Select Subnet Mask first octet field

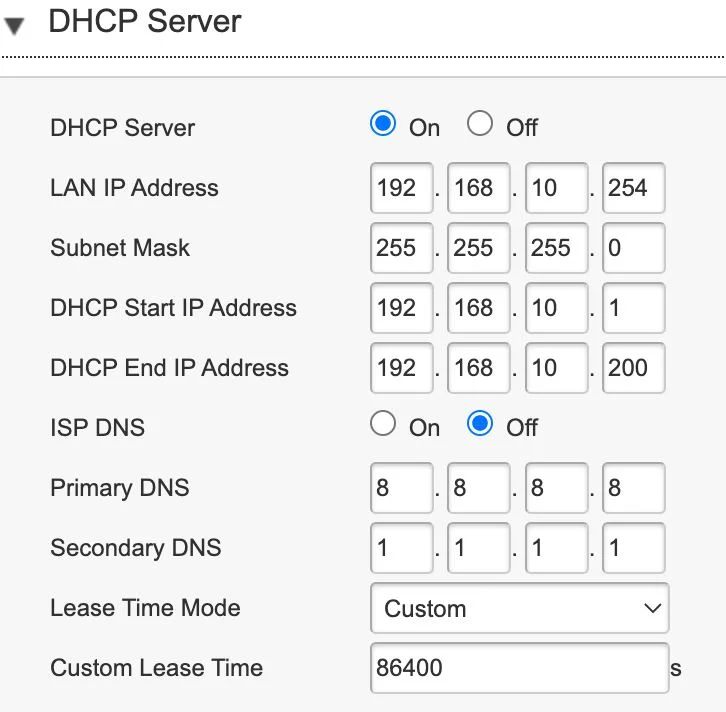click(401, 248)
